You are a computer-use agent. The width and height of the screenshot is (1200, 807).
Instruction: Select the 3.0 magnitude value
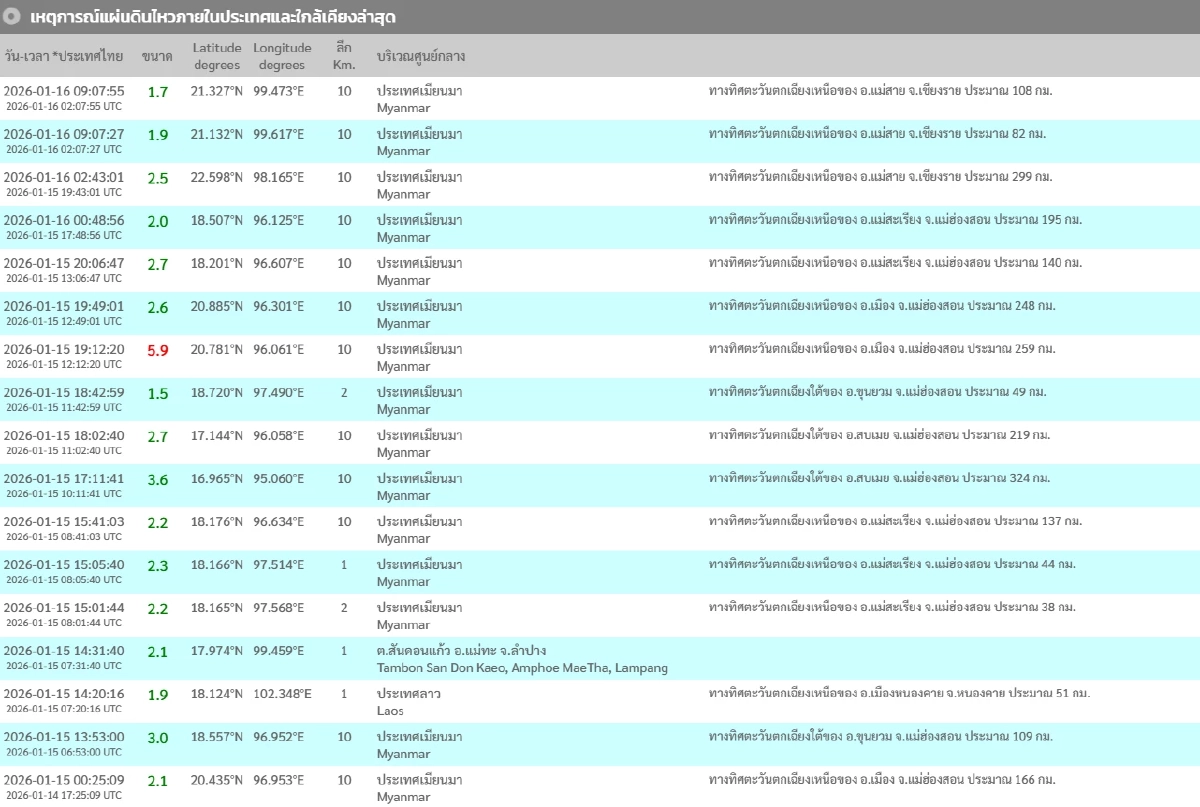[x=158, y=737]
